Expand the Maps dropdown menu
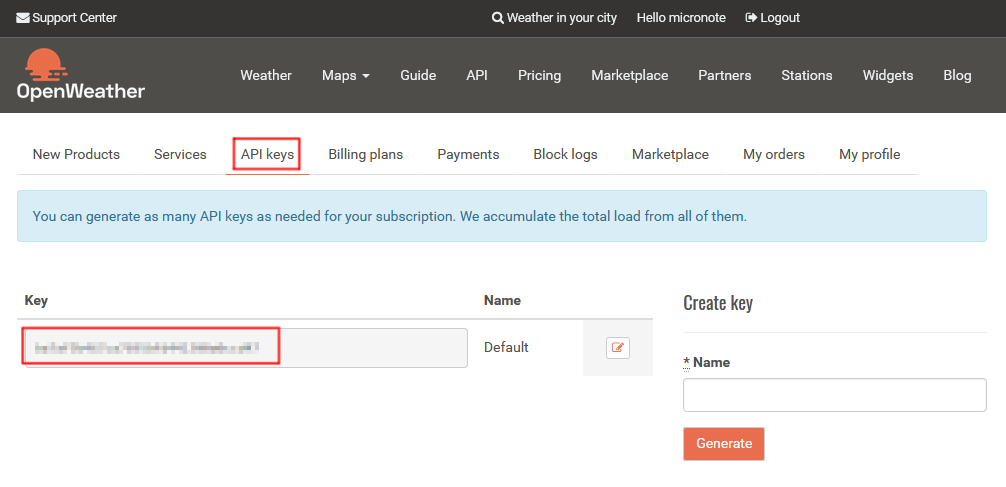This screenshot has height=487, width=1006. coord(346,75)
